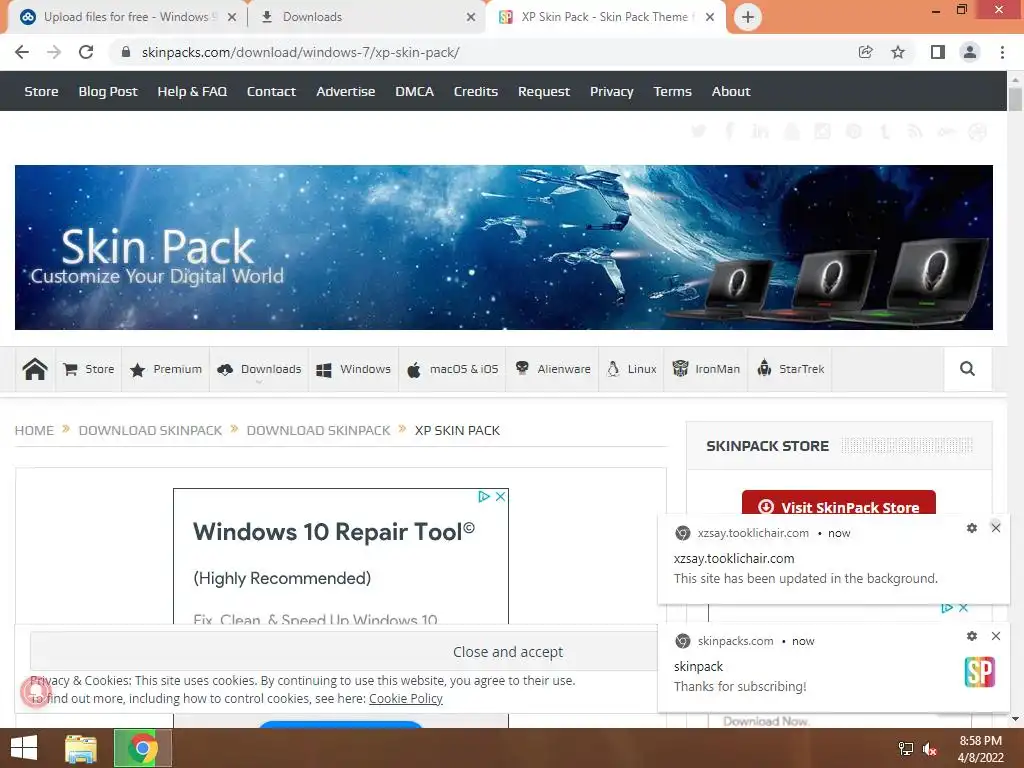Open the Terms page
The image size is (1024, 768).
click(672, 91)
